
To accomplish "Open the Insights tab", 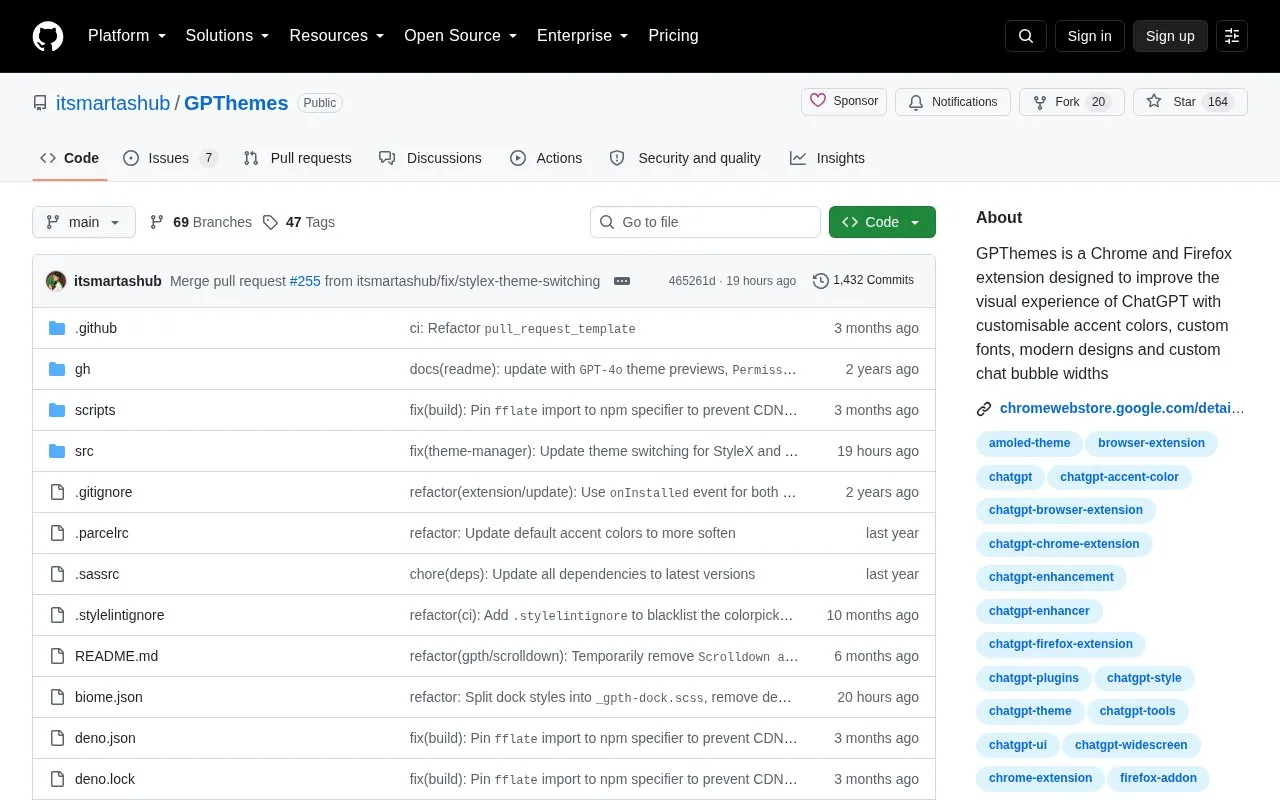I will (827, 158).
